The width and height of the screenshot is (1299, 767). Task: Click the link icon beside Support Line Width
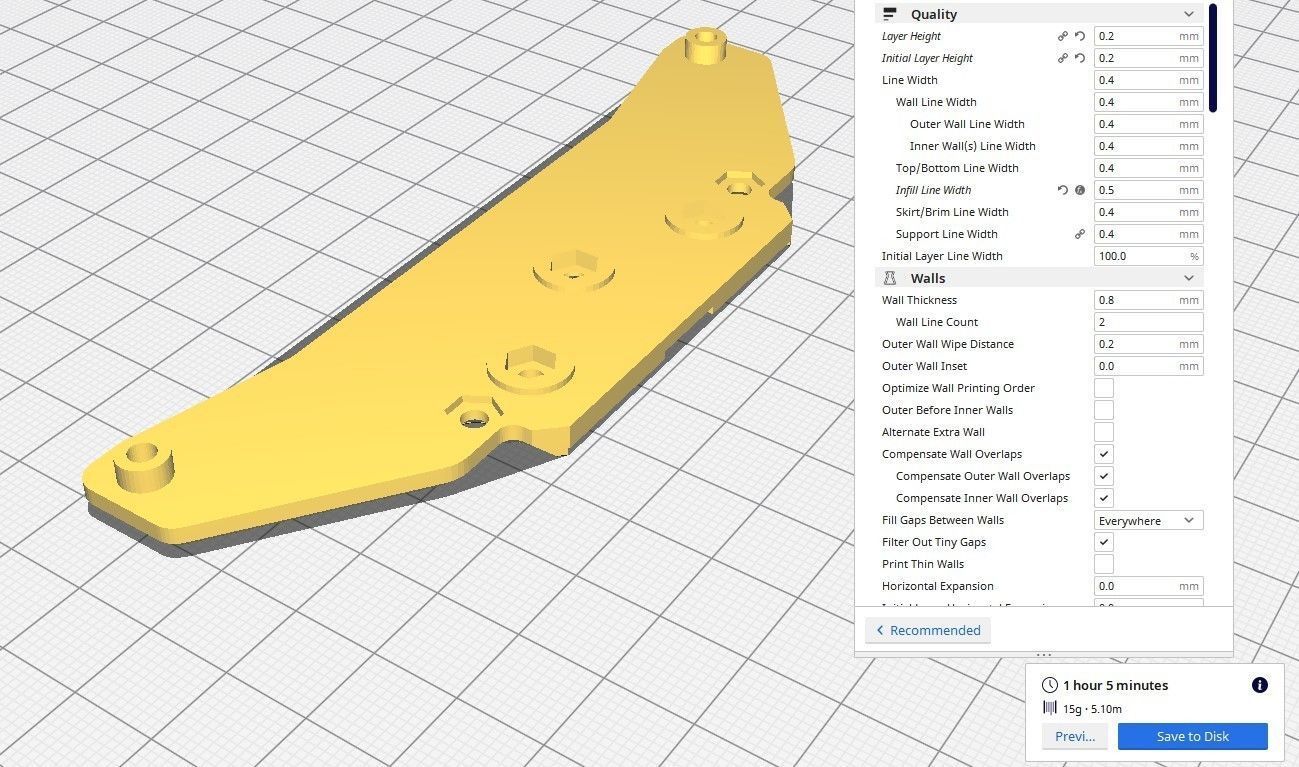(1080, 234)
